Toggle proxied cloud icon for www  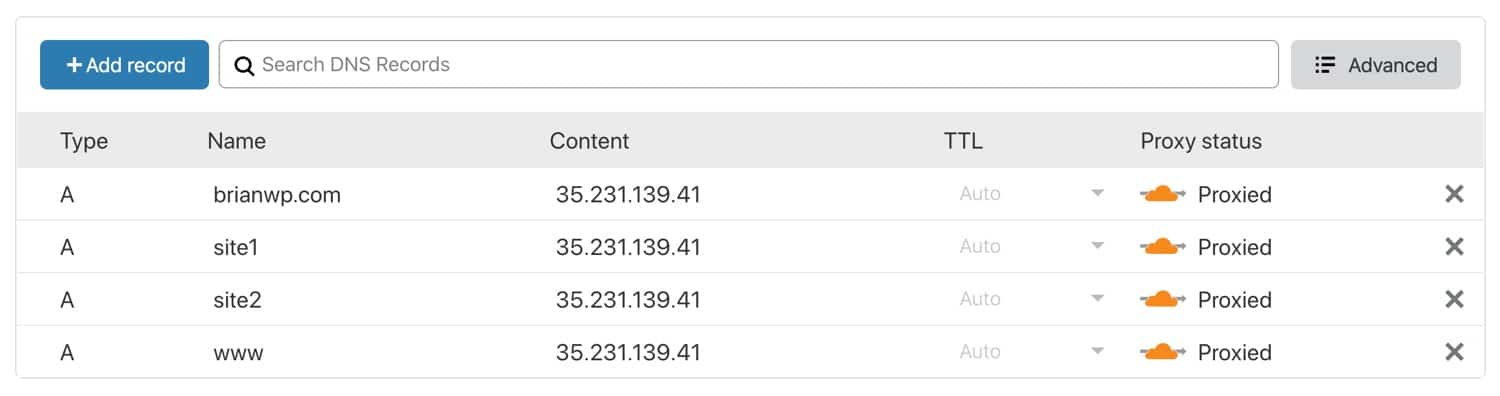tap(1163, 352)
